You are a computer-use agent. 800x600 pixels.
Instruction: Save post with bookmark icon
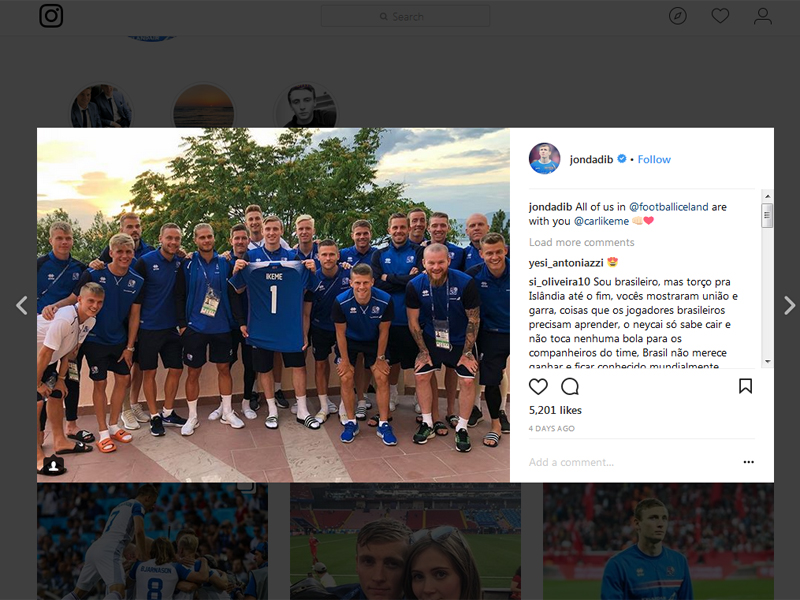tap(745, 386)
